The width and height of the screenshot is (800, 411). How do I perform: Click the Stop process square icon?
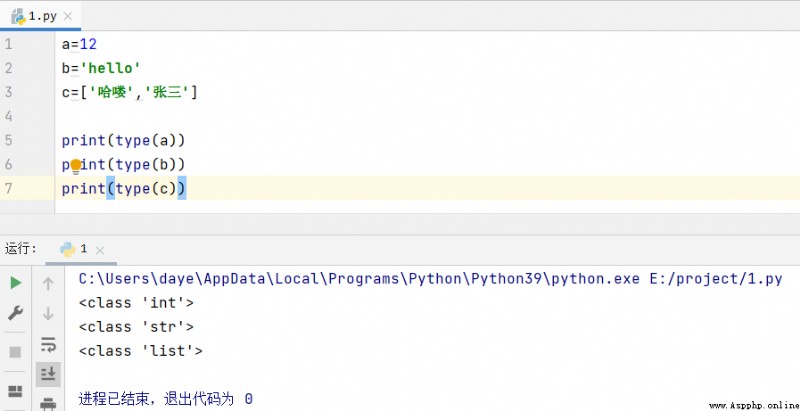click(16, 352)
